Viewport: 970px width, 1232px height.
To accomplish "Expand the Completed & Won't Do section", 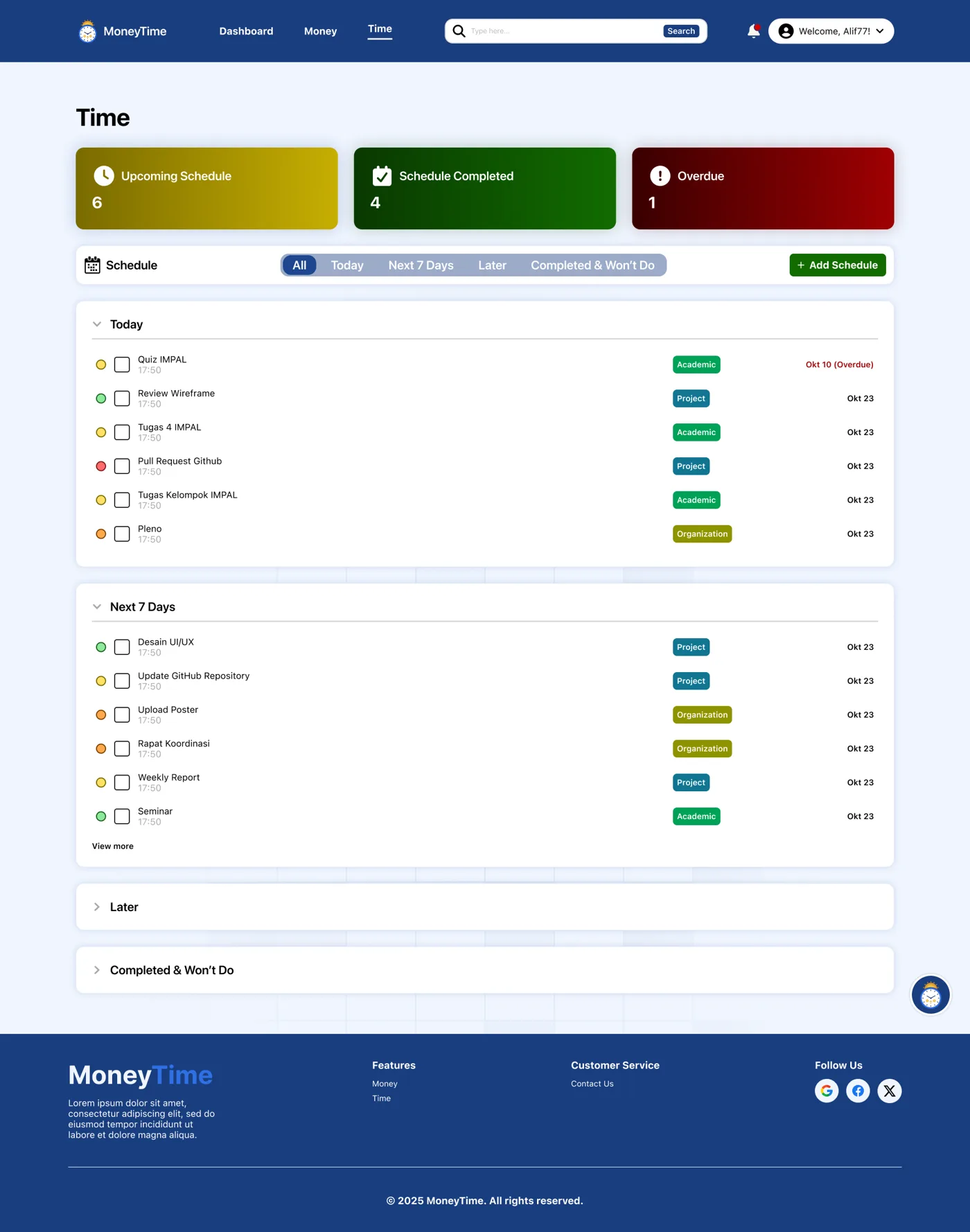I will (97, 970).
